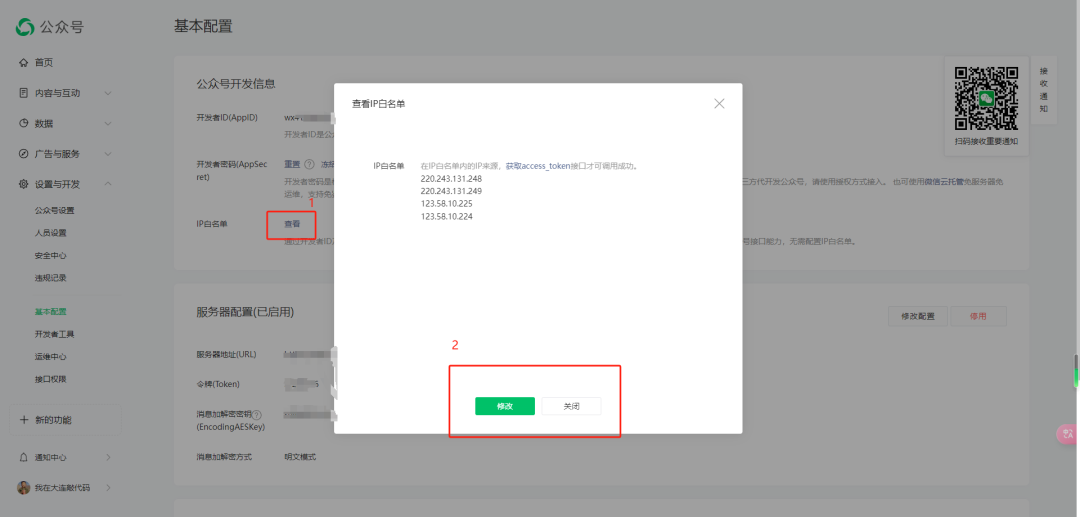1080x517 pixels.
Task: Click the EncodingAESKey help question icon
Action: point(257,415)
